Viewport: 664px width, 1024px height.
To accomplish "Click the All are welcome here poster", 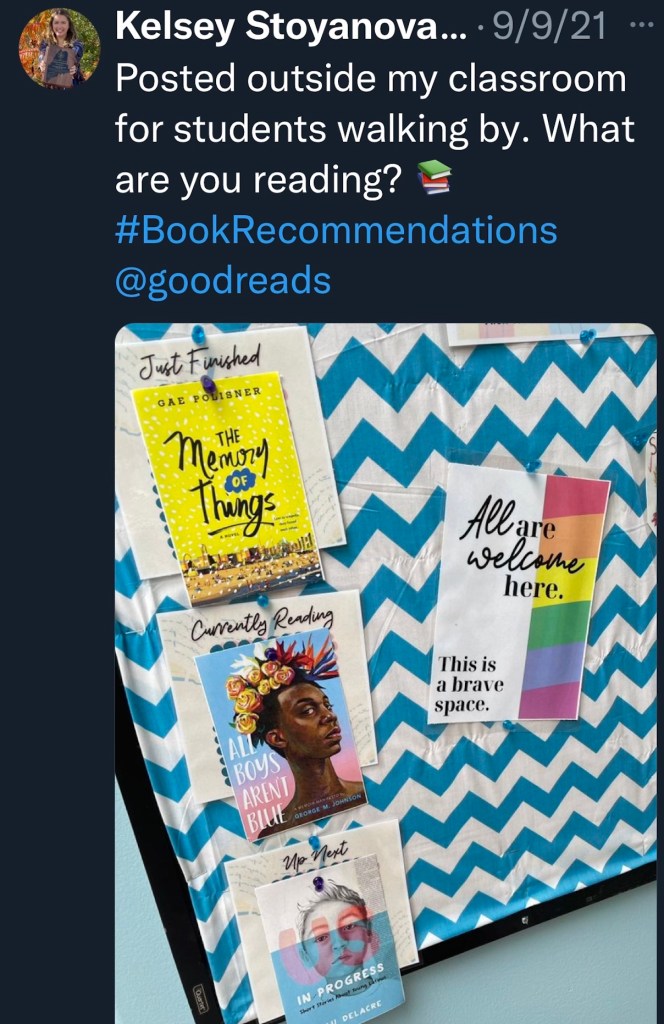I will [518, 593].
